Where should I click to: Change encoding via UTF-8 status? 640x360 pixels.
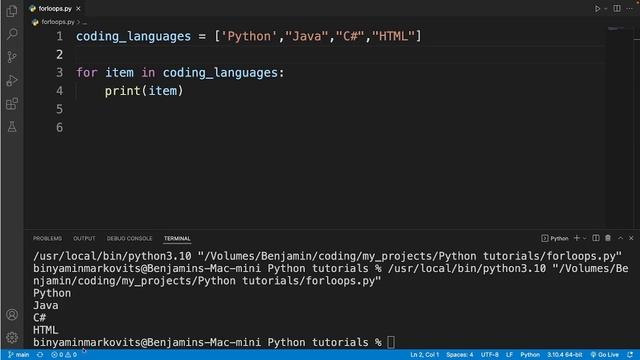(489, 355)
